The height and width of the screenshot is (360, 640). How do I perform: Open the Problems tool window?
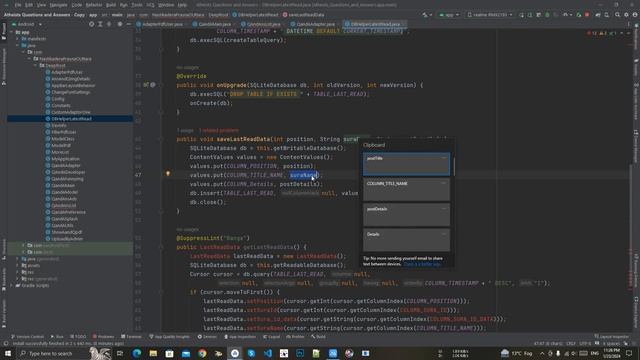[x=103, y=337]
